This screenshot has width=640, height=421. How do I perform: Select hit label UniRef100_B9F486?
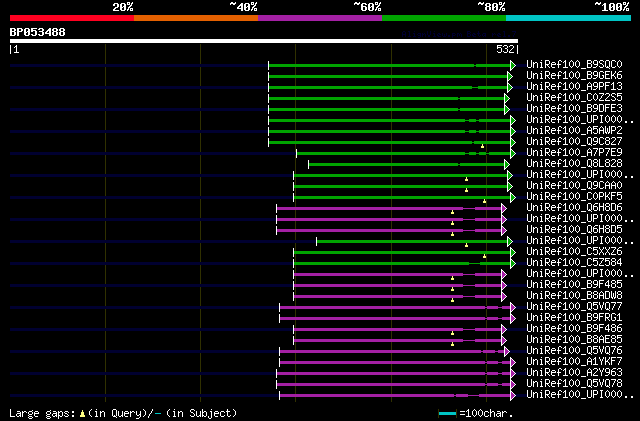click(x=574, y=329)
